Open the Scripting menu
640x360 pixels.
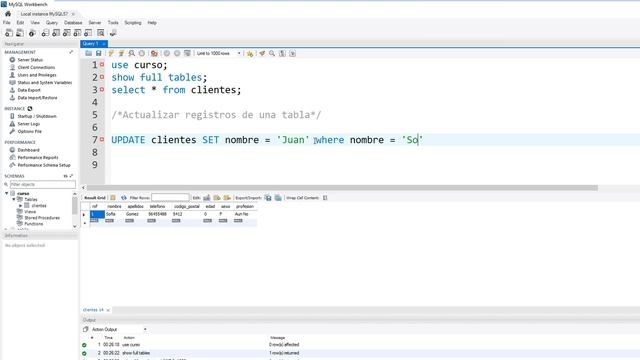click(133, 23)
